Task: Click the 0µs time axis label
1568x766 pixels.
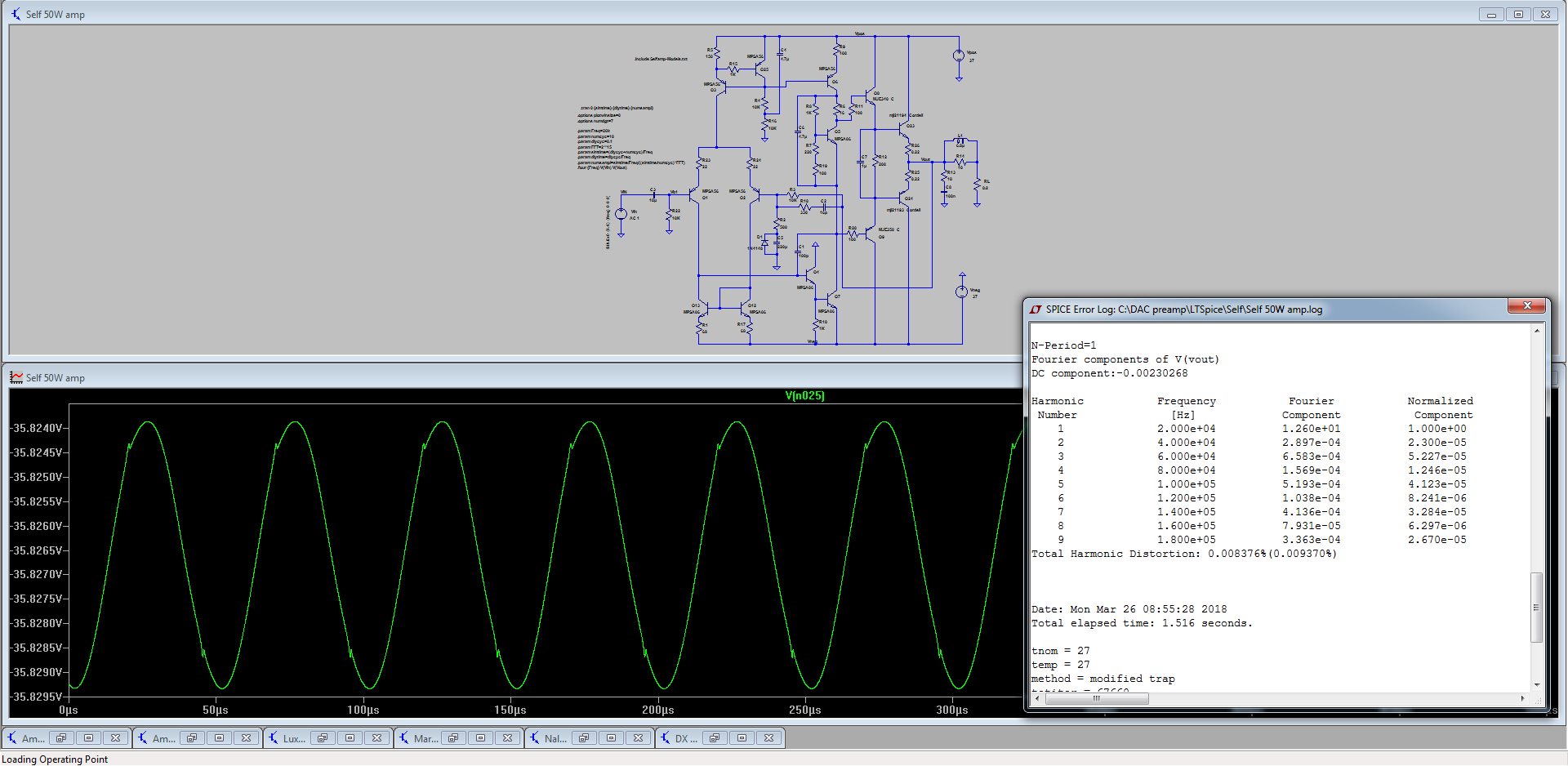Action: [69, 710]
